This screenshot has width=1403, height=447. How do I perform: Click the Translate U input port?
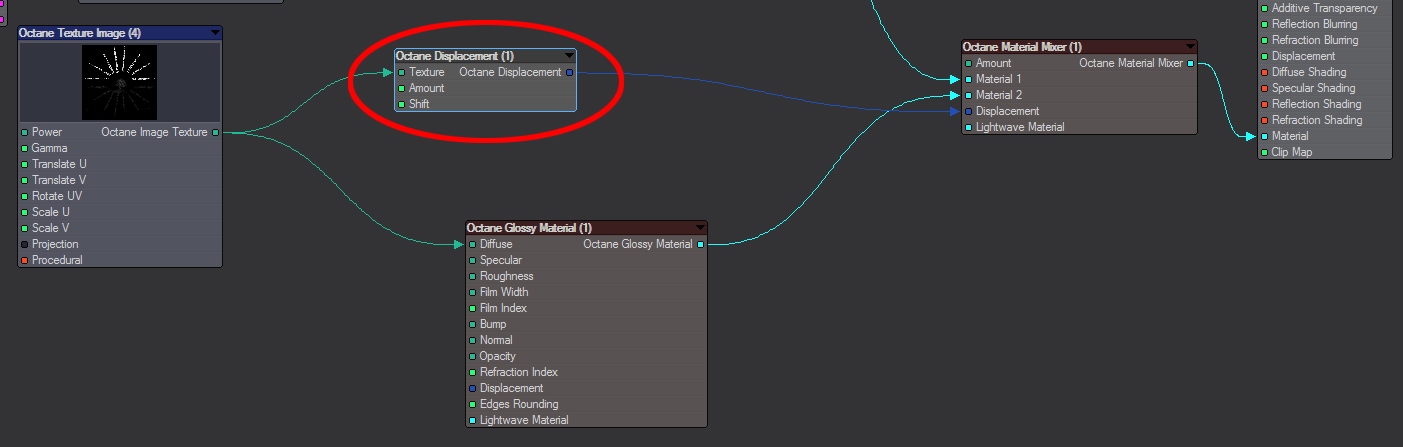click(x=25, y=164)
